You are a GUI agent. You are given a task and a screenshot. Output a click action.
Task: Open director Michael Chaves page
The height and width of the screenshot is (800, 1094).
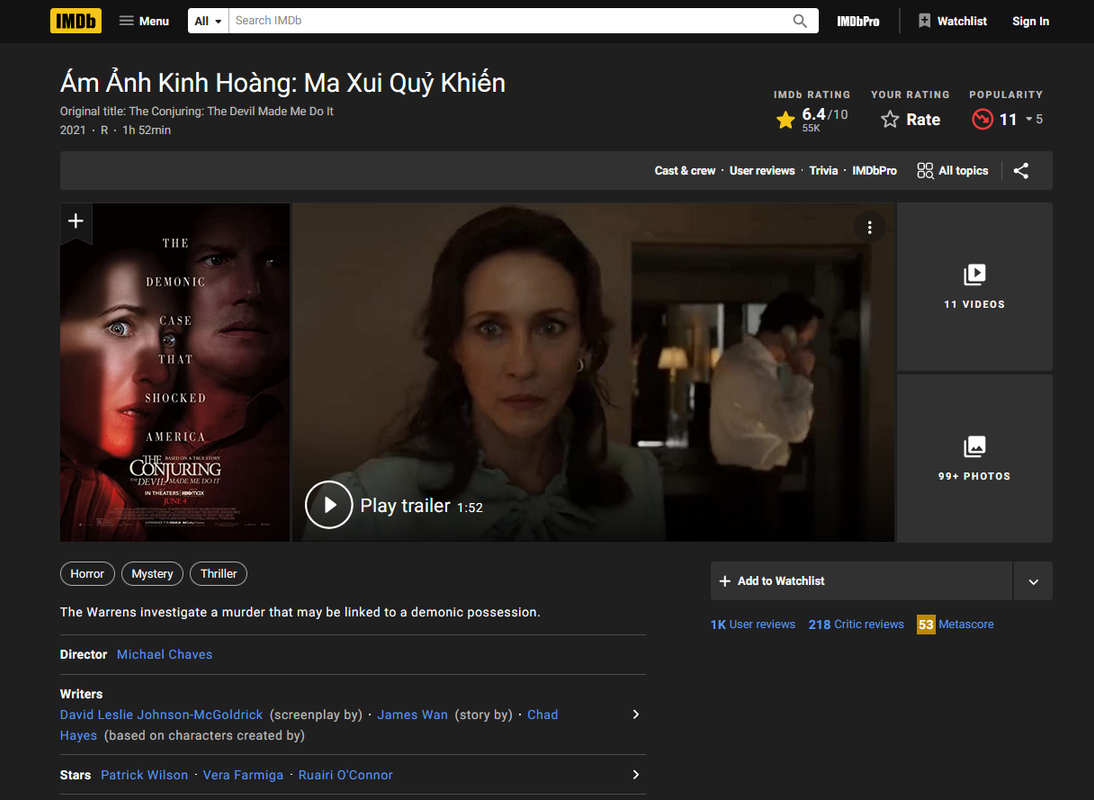[165, 655]
